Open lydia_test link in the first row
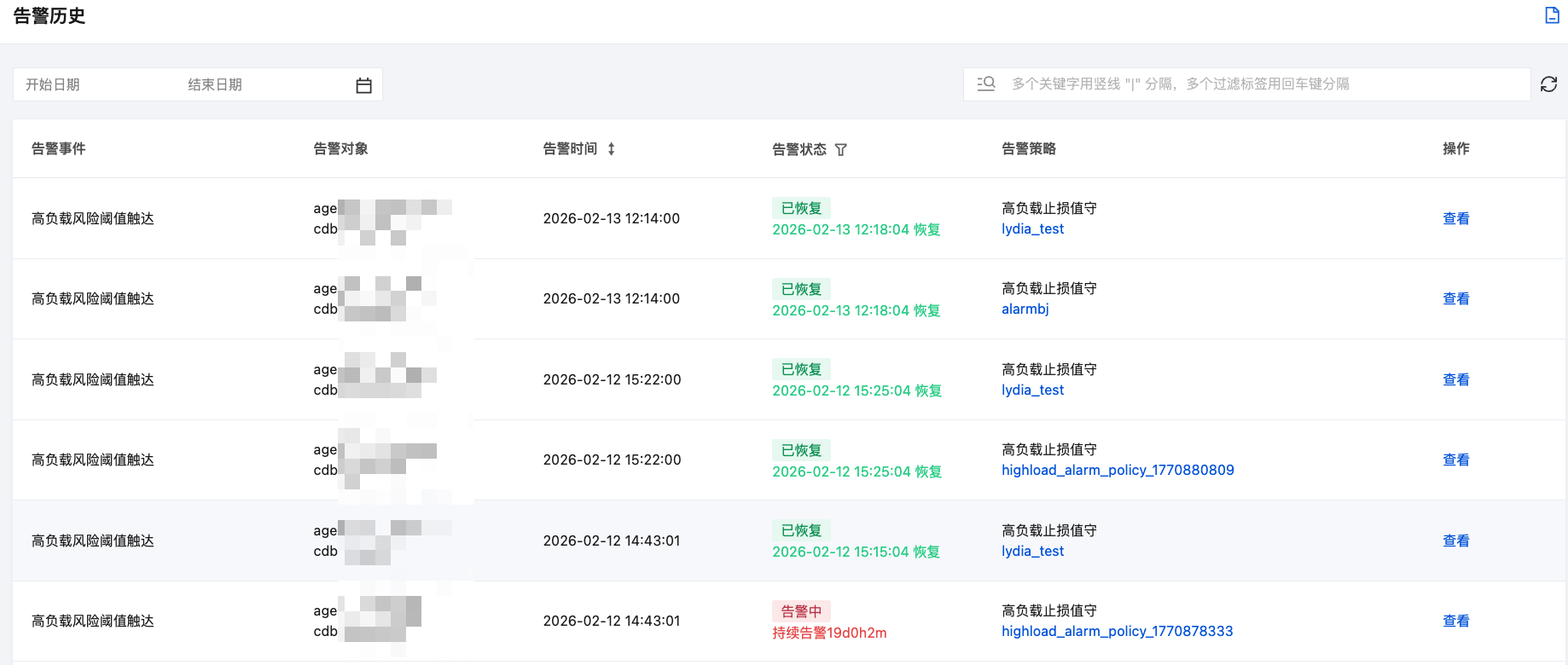Screen dimensions: 1568x665 tap(1032, 229)
